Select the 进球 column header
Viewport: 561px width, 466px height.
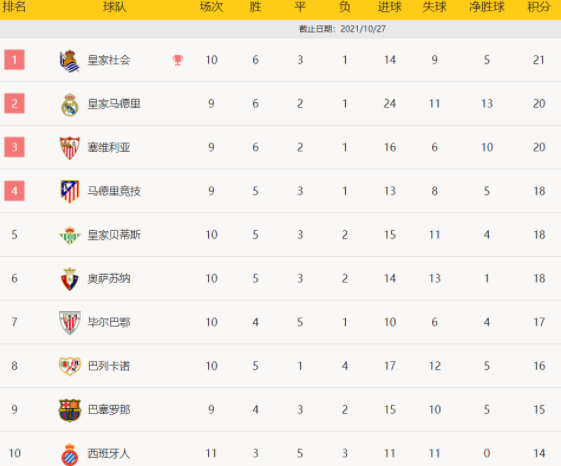pos(390,6)
